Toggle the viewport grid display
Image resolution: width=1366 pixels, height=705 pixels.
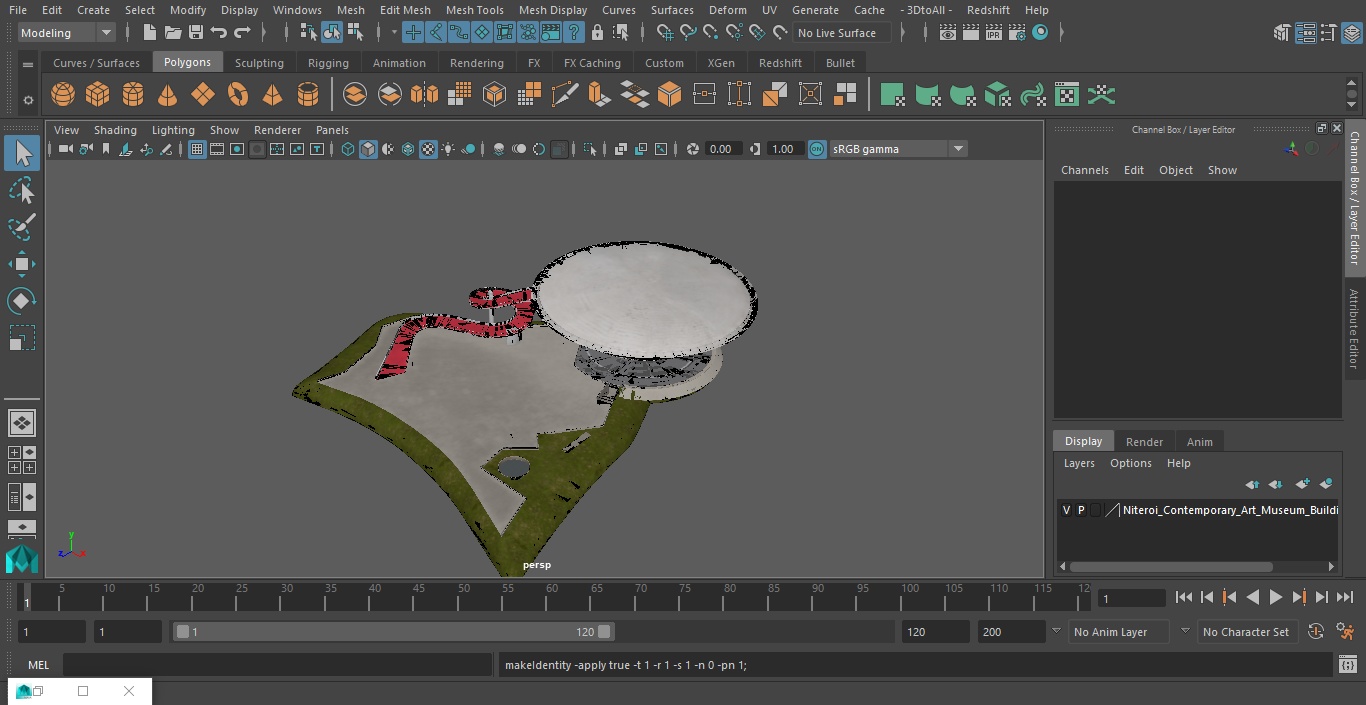tap(197, 149)
